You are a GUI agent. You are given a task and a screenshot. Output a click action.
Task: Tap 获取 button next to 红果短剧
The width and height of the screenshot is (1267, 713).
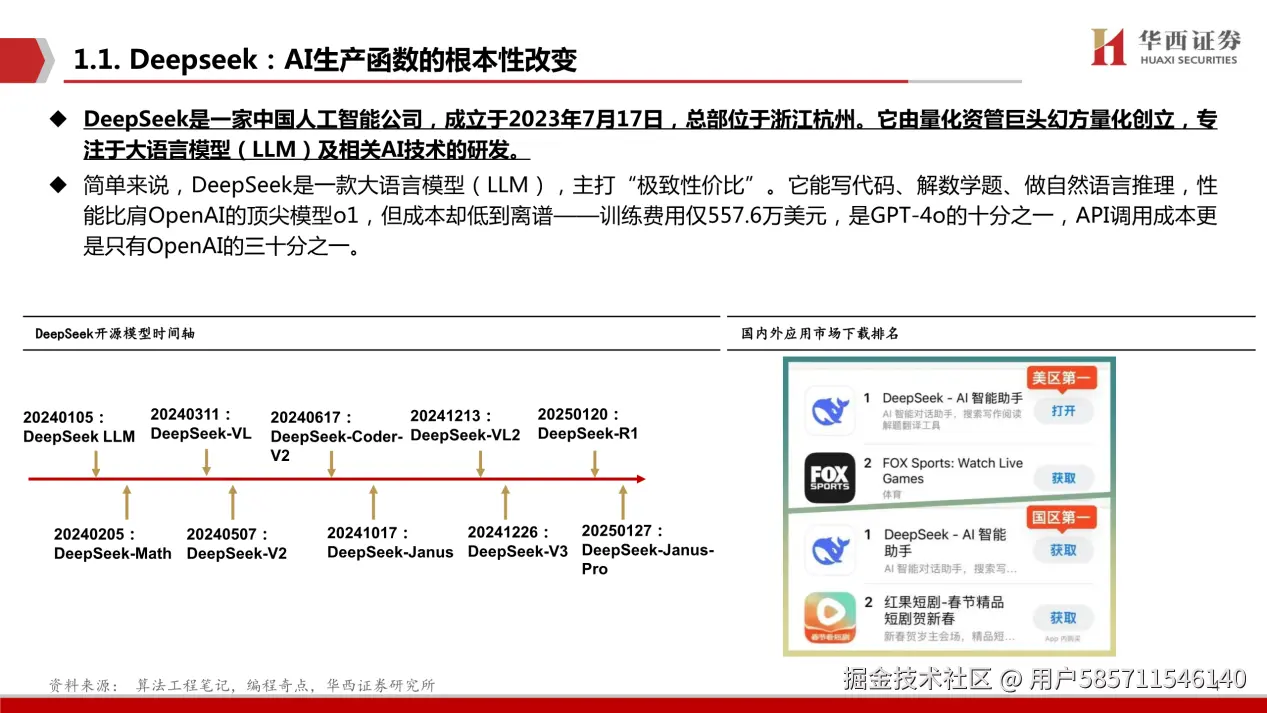tap(1063, 618)
